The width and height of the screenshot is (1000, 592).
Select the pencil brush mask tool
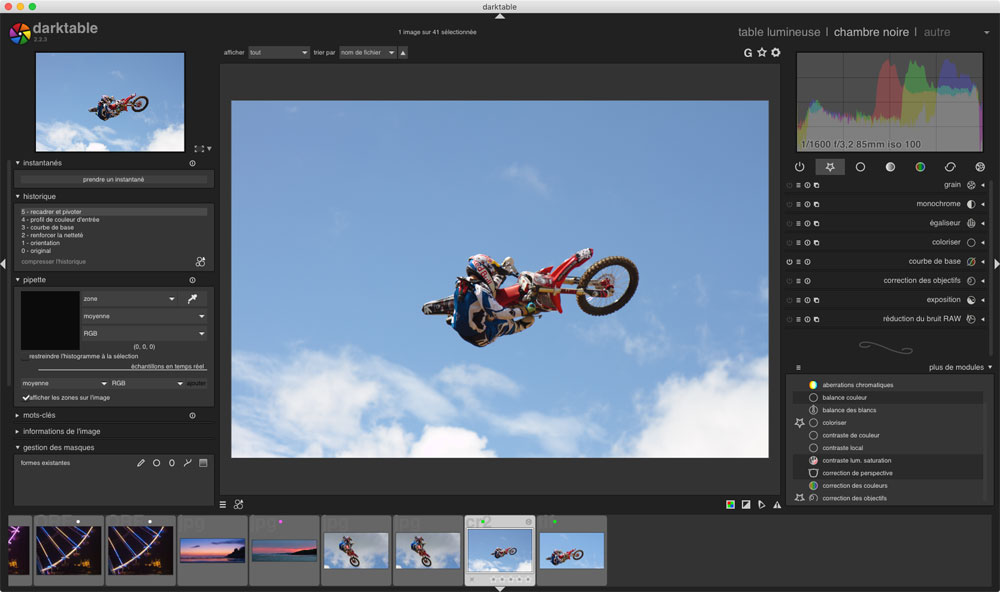(141, 463)
